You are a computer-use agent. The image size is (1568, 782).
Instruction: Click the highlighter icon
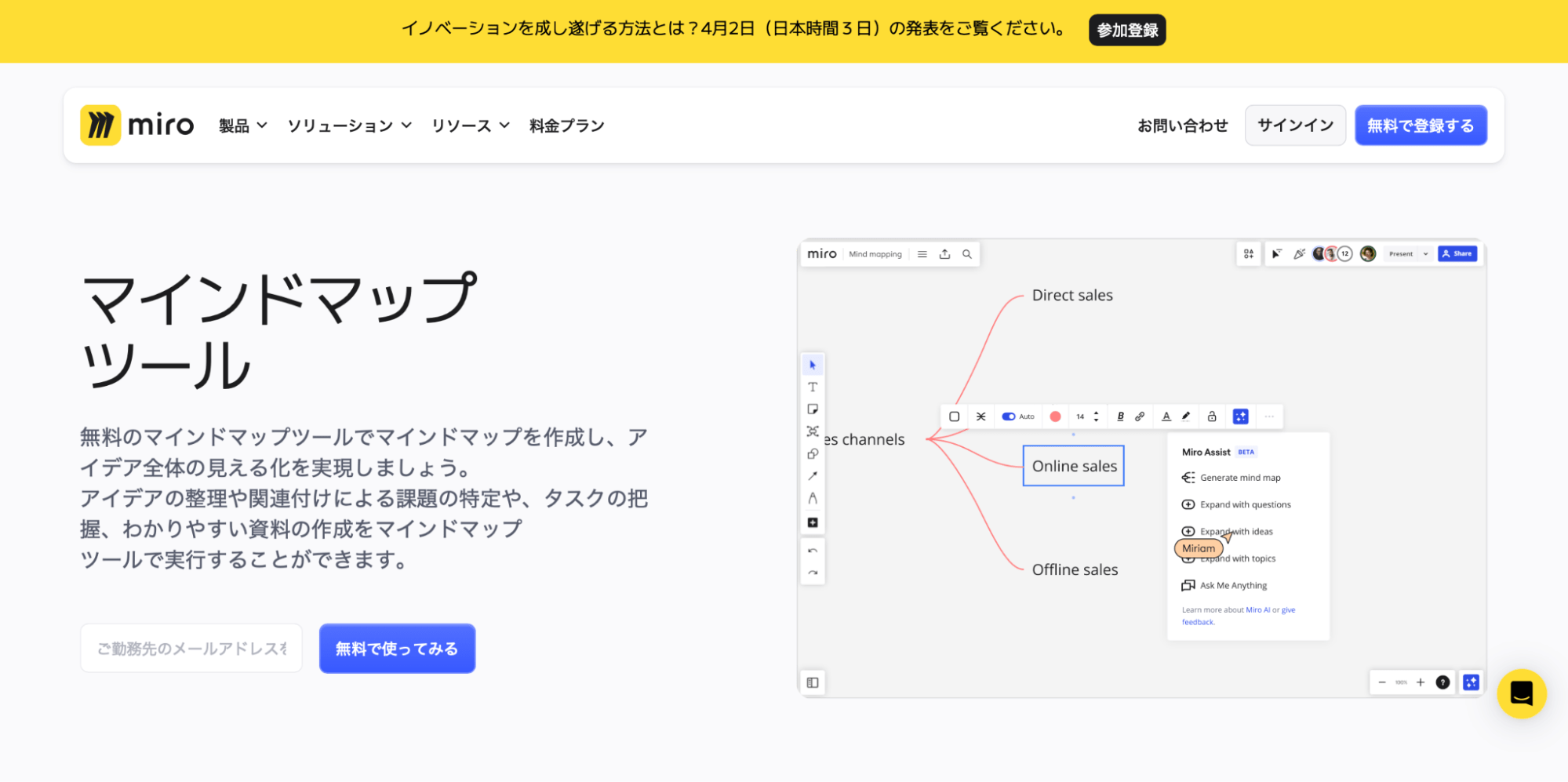coord(1186,416)
